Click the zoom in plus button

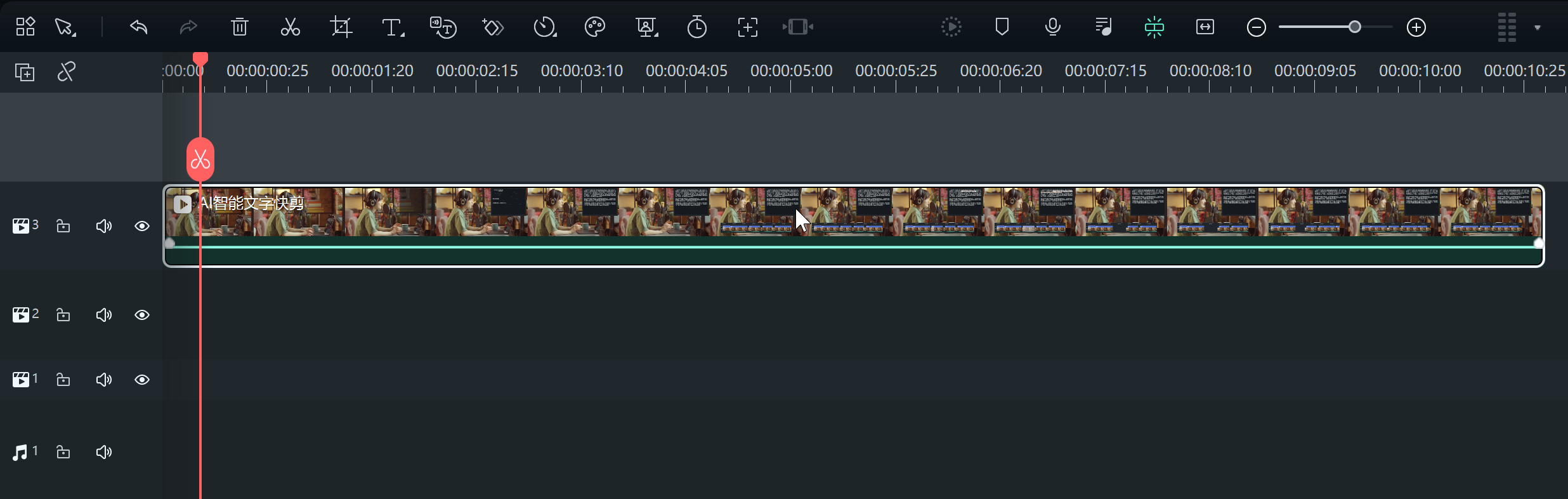[1416, 27]
